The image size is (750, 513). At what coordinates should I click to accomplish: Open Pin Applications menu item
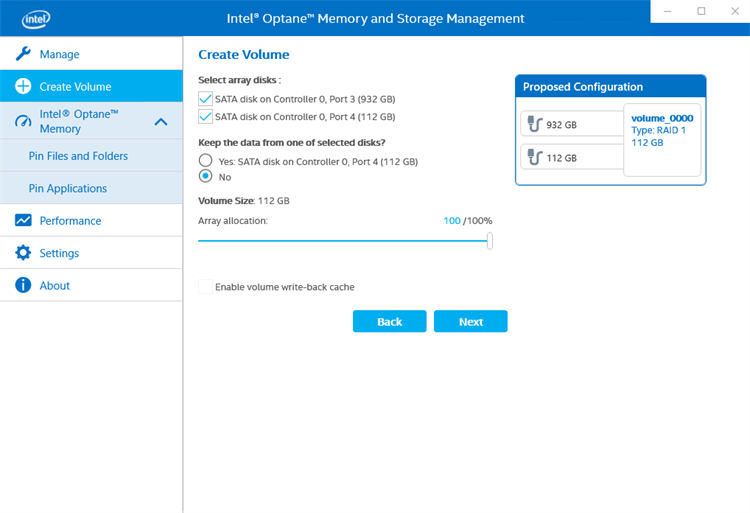[68, 188]
